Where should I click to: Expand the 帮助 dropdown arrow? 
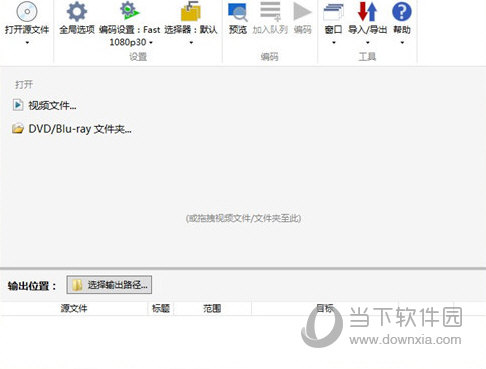(x=402, y=43)
